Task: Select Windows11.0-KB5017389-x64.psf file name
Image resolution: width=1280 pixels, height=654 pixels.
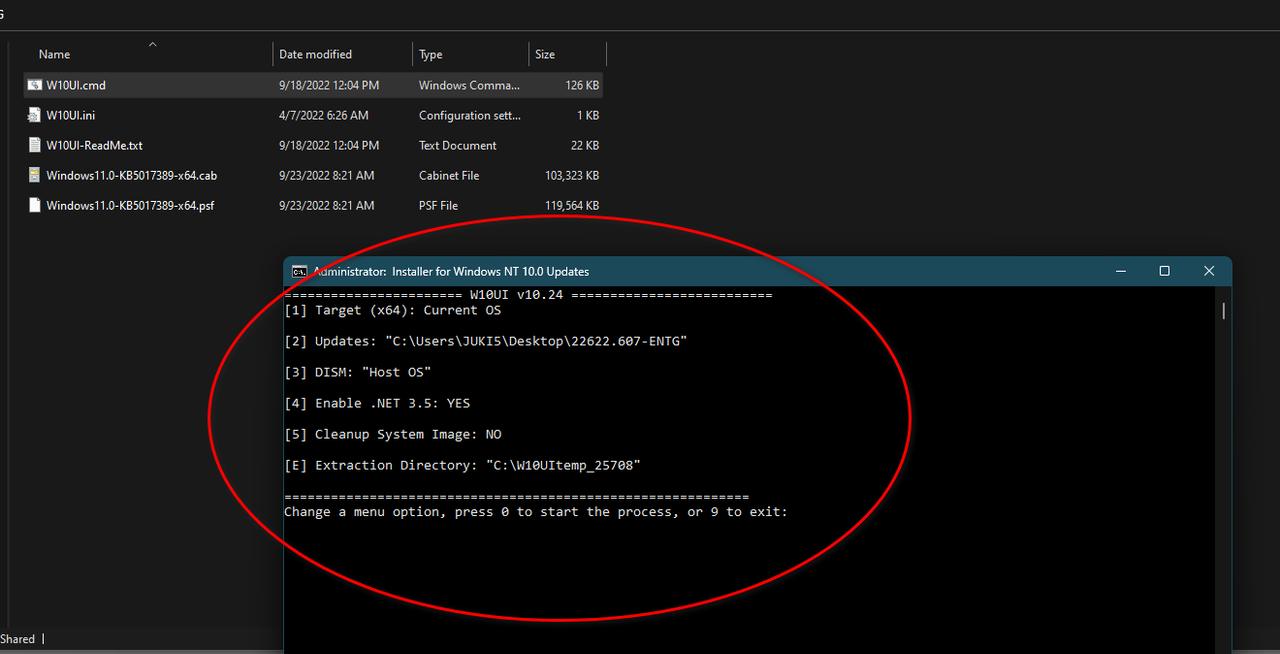Action: (x=130, y=205)
